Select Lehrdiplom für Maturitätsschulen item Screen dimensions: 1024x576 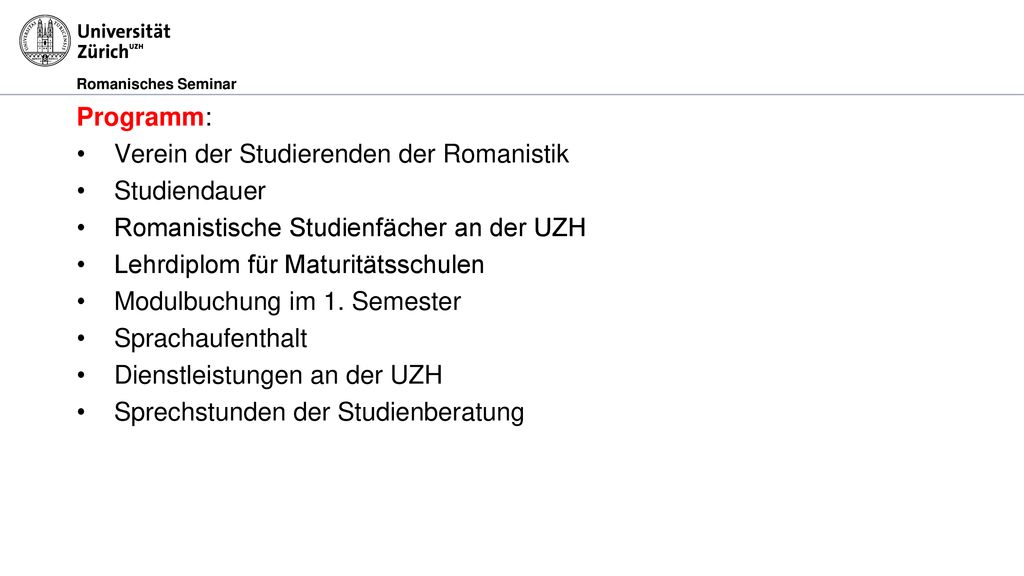299,264
